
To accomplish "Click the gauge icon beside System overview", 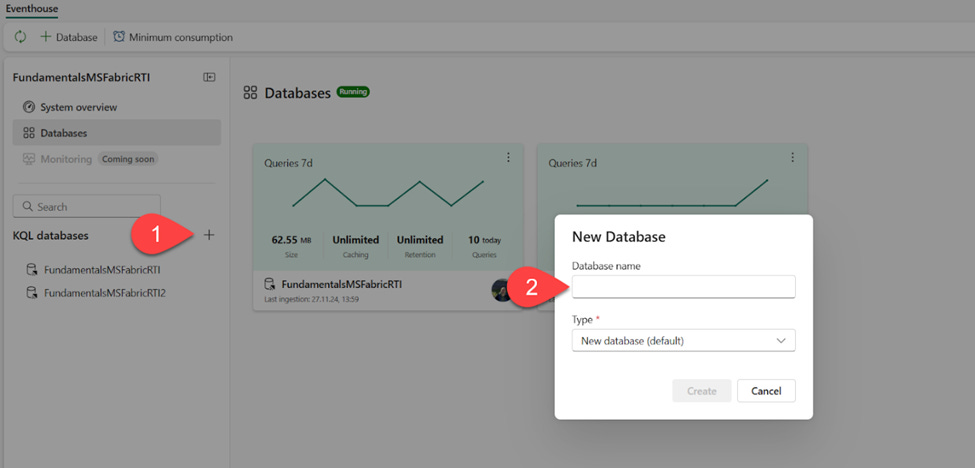I will (x=28, y=107).
